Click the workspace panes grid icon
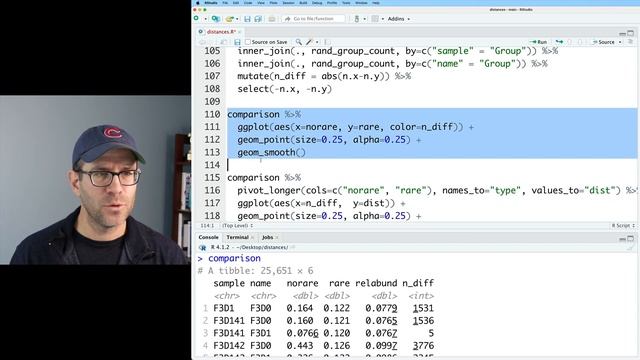Screen dimensions: 640x360 point(375,19)
